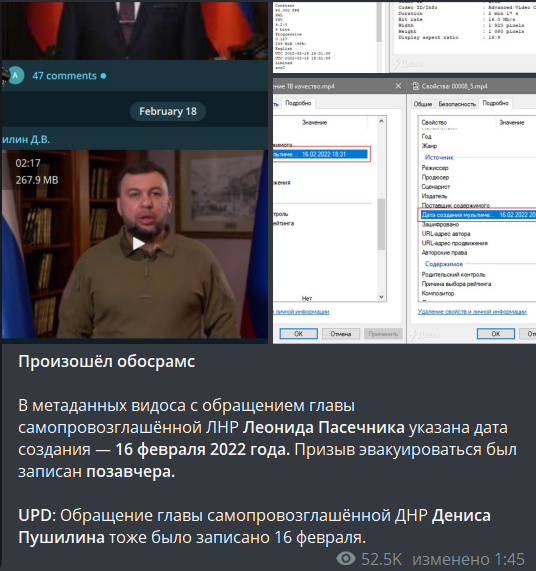Click the Свойство column header in right dialog

pyautogui.click(x=434, y=123)
